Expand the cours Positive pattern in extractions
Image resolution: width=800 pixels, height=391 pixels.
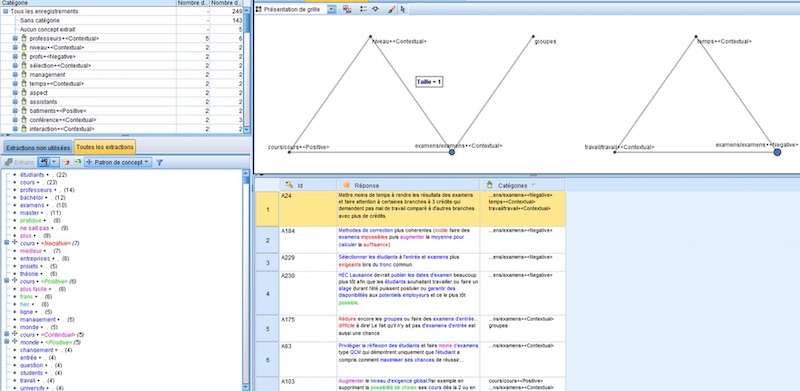[7, 281]
